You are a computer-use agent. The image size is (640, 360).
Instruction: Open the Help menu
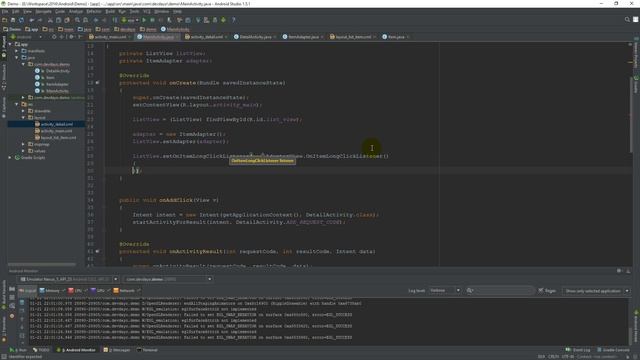click(x=177, y=11)
